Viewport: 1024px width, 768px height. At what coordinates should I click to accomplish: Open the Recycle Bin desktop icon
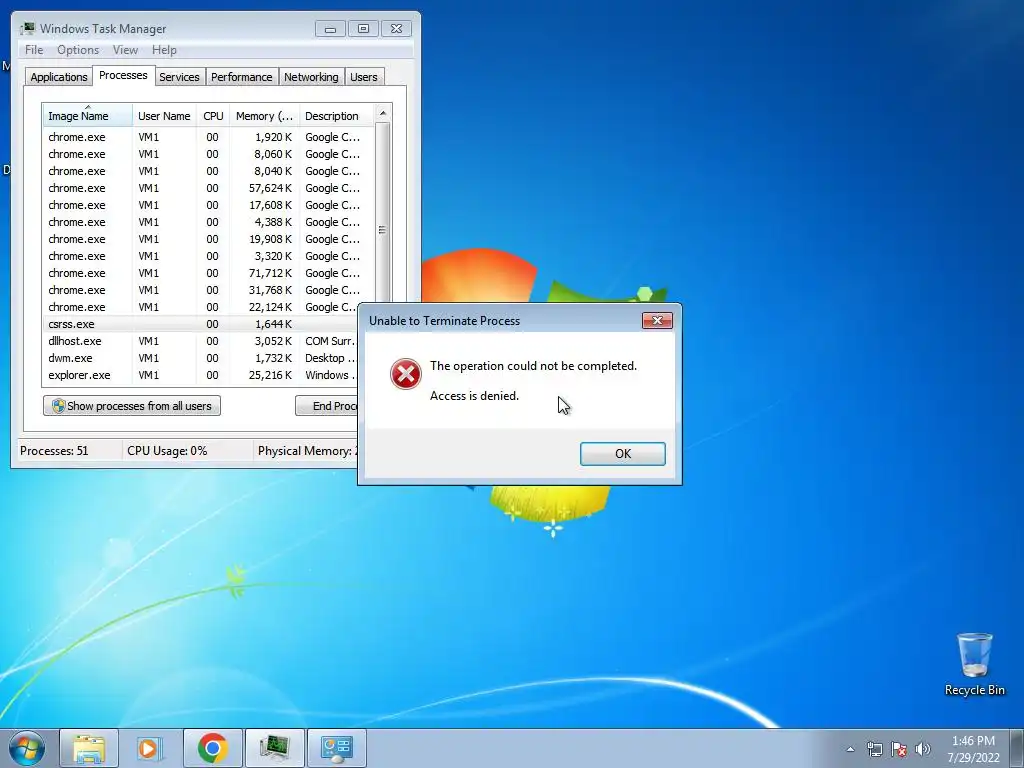974,664
